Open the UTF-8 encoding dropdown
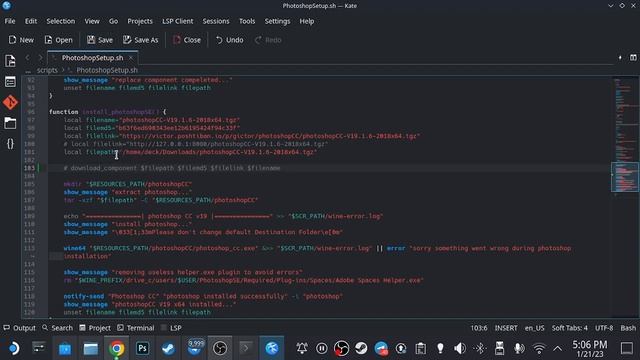Viewport: 640px width, 360px height. pos(604,328)
